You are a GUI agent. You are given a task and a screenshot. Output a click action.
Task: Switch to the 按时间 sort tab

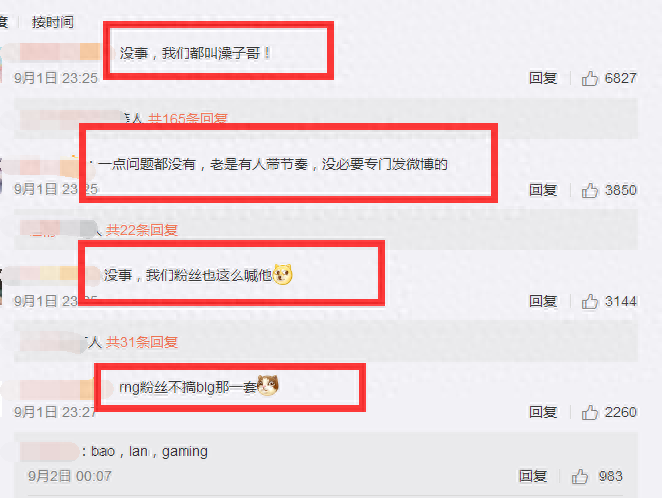coord(53,22)
